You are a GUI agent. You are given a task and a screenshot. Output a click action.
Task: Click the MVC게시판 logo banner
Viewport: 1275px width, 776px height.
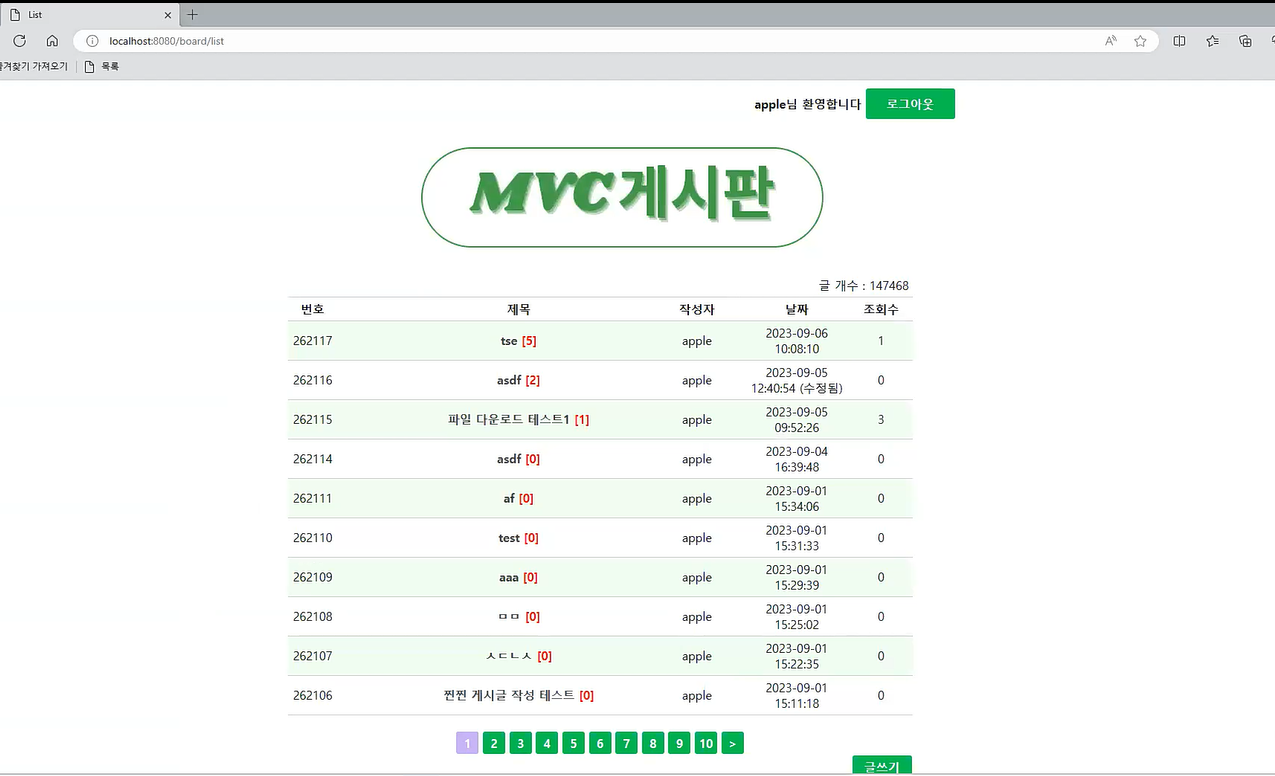pos(622,197)
